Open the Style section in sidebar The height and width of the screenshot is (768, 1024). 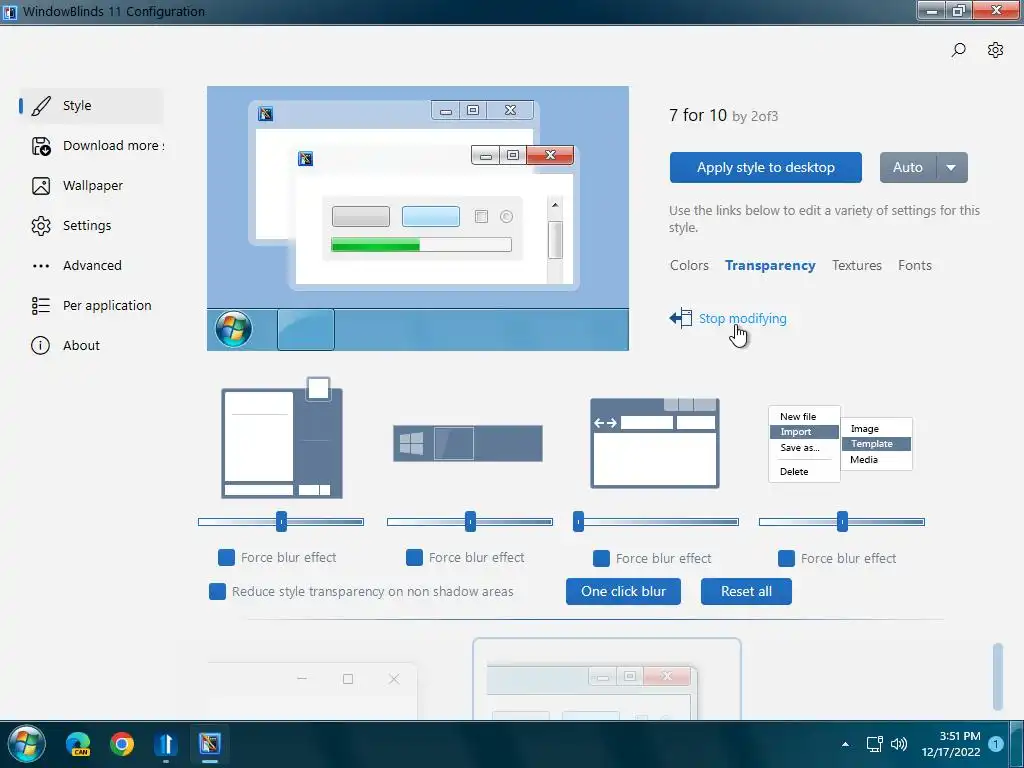coord(91,106)
